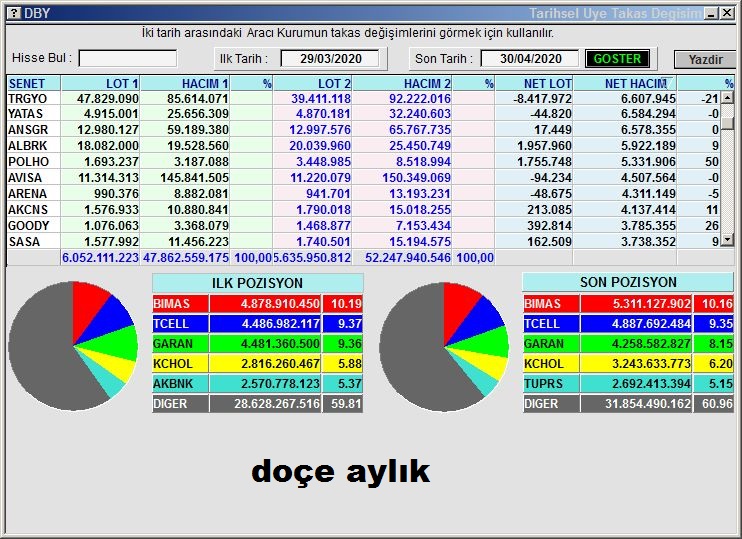Click yellow KCHOL swatch in ILK POZISYON
Viewport: 742px width, 539px height.
180,364
